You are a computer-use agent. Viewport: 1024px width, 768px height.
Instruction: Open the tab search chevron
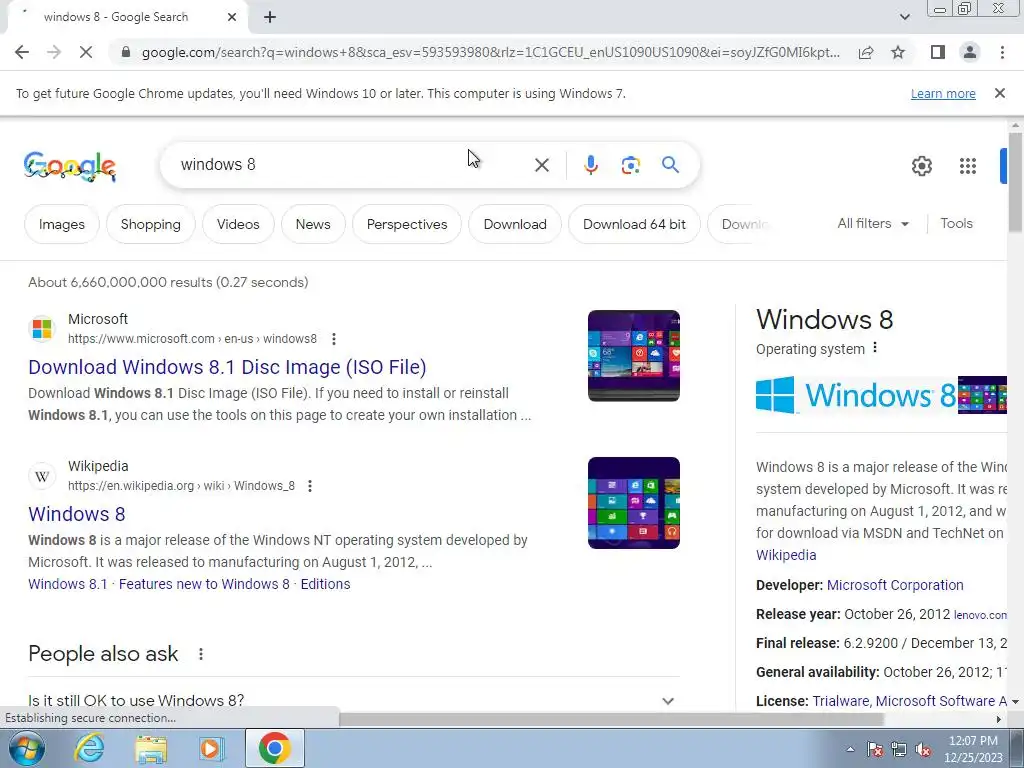pos(904,17)
